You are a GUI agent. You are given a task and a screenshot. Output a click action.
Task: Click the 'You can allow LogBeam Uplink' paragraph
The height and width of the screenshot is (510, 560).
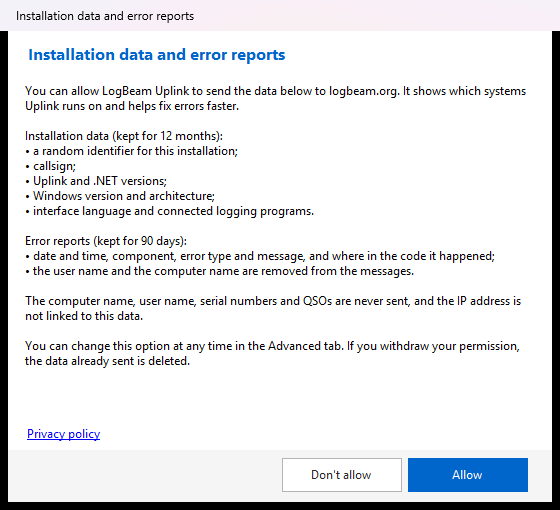pos(275,99)
